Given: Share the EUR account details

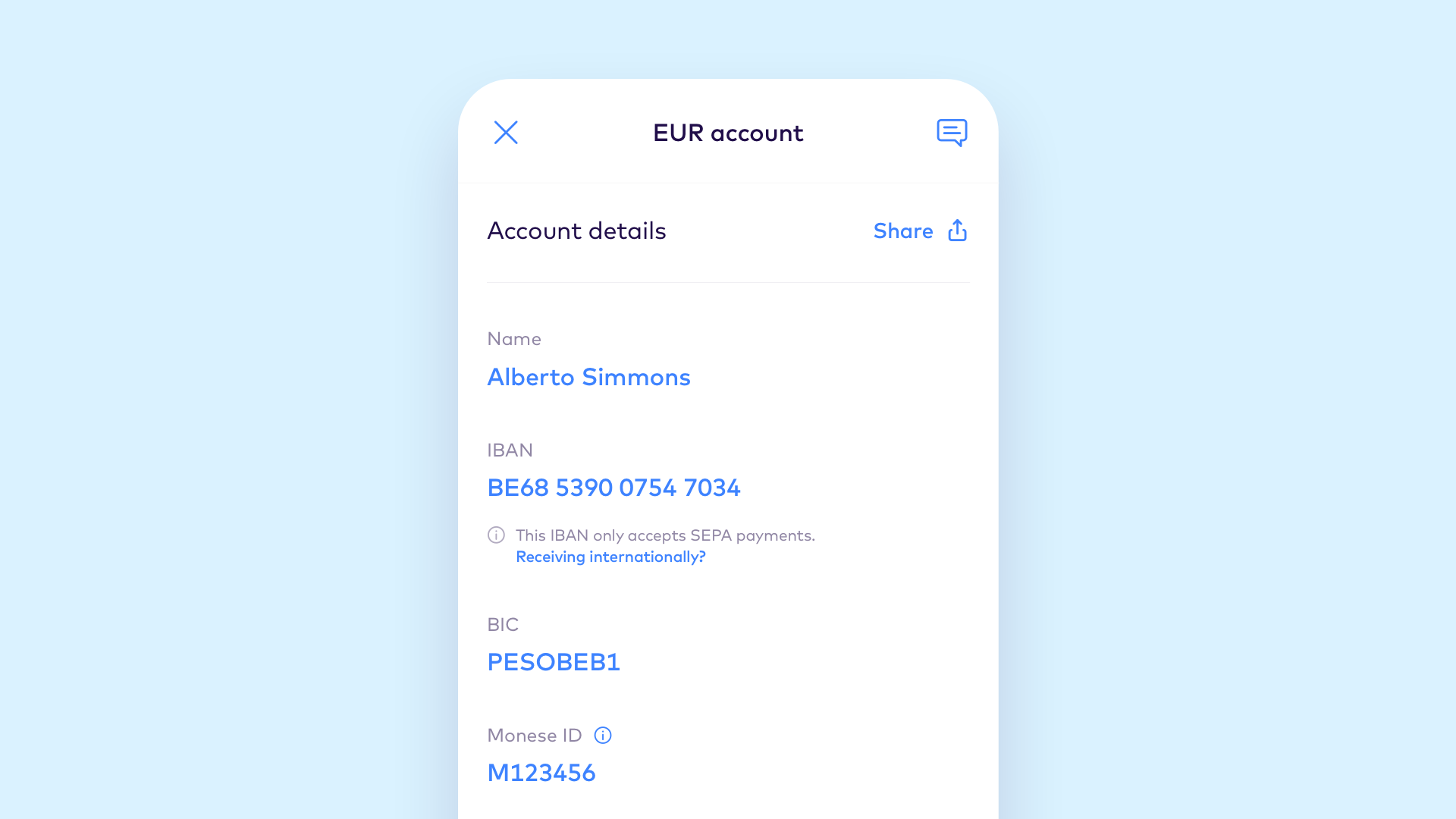Looking at the screenshot, I should [919, 231].
